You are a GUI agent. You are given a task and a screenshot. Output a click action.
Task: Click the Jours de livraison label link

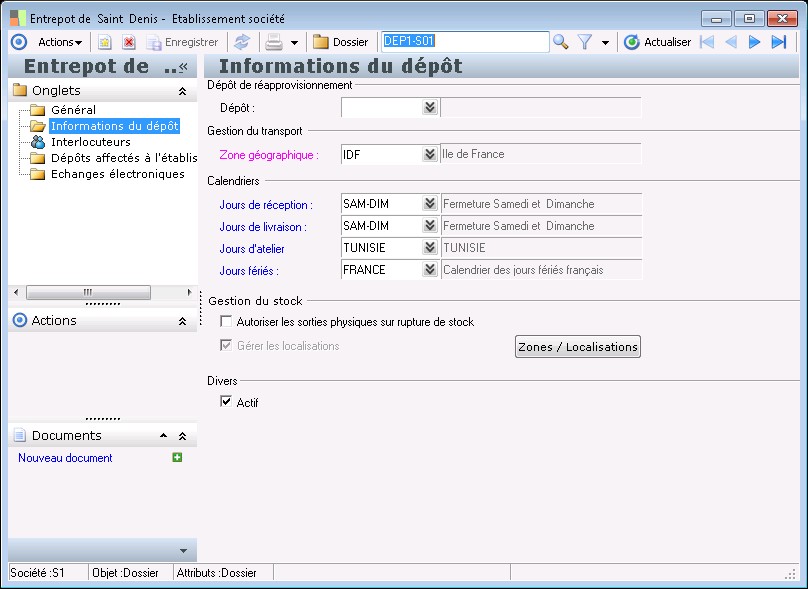[x=263, y=227]
